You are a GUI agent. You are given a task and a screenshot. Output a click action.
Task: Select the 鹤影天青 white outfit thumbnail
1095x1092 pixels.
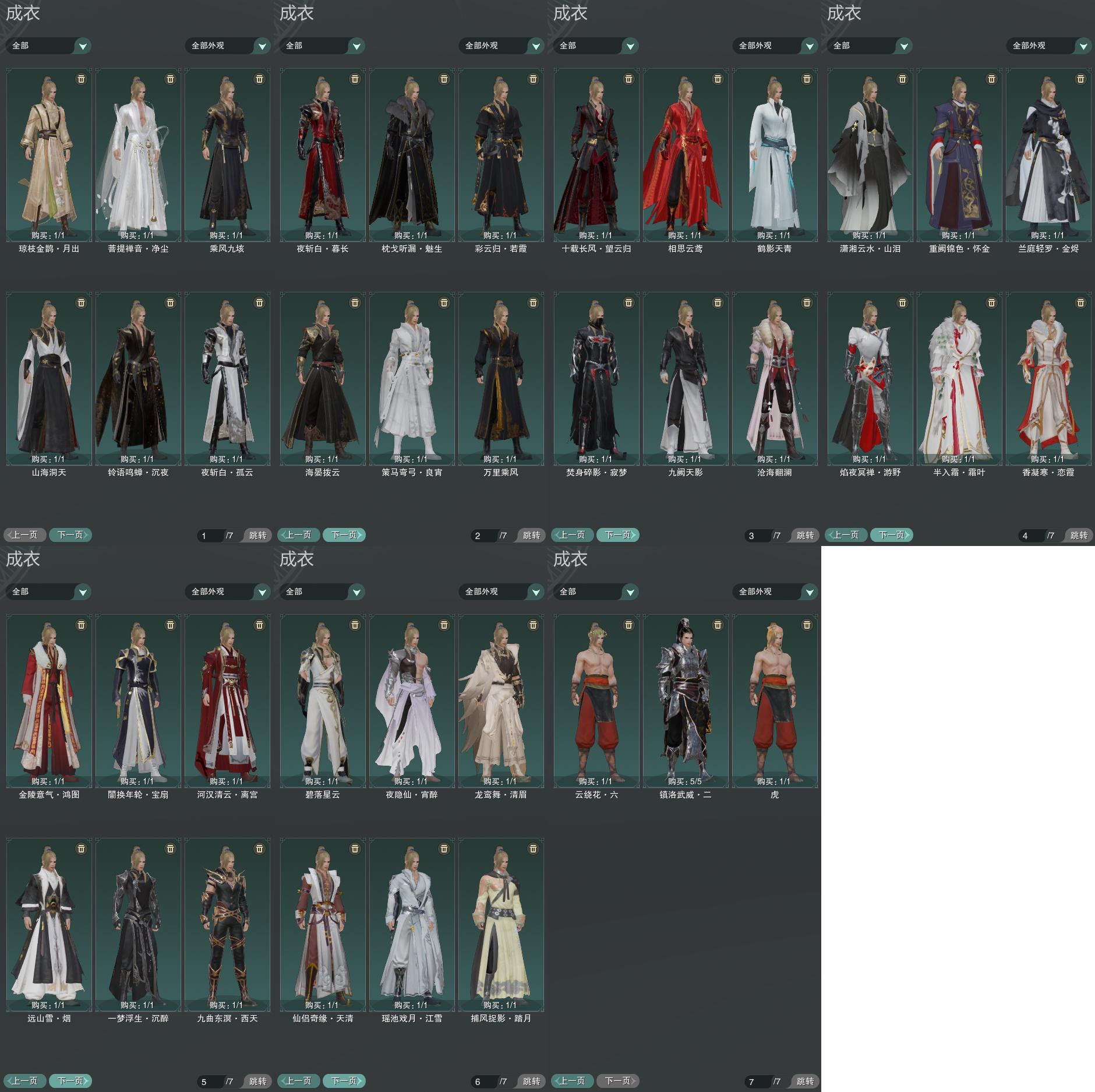775,154
